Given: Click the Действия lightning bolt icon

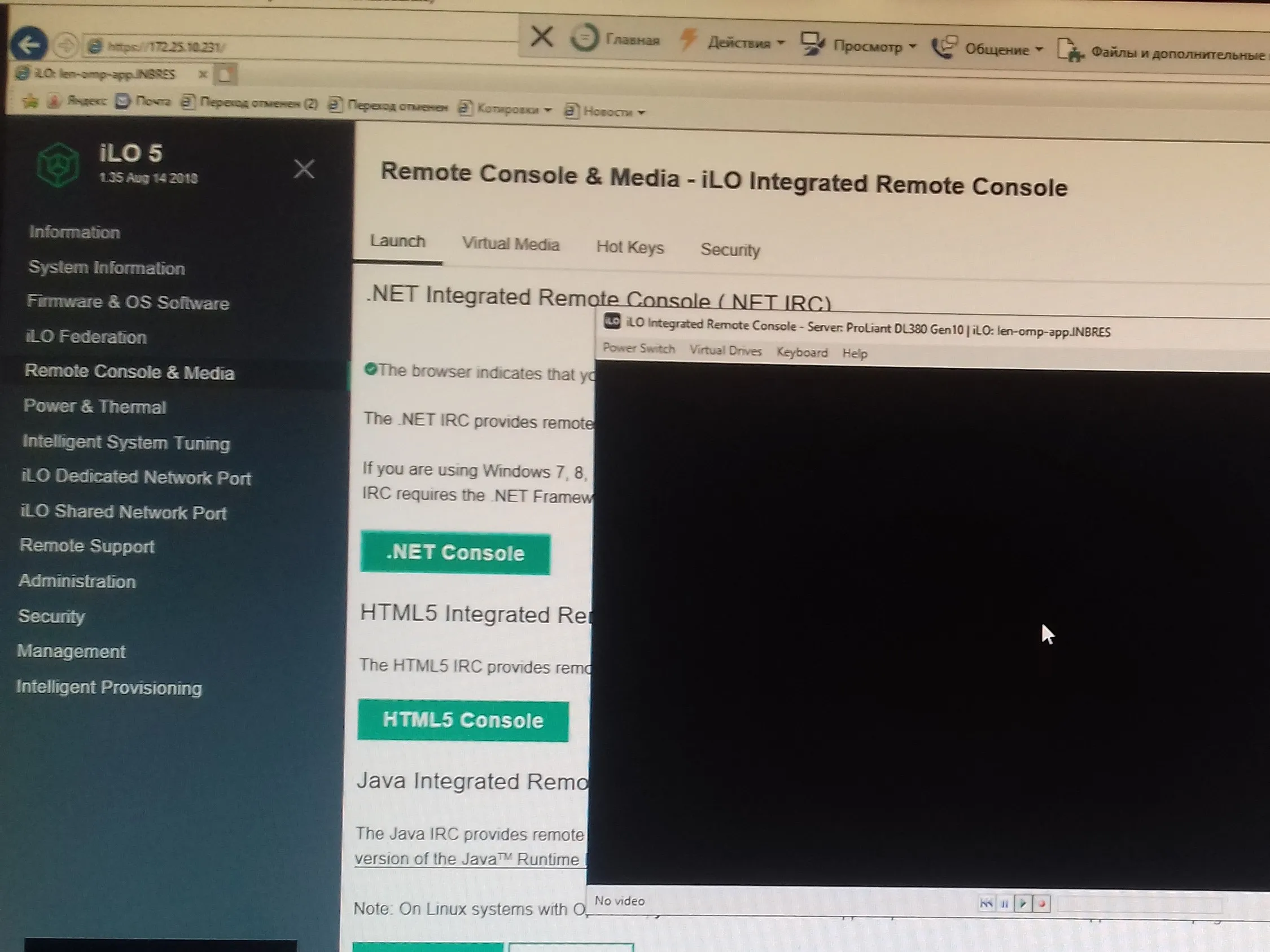Looking at the screenshot, I should (688, 40).
